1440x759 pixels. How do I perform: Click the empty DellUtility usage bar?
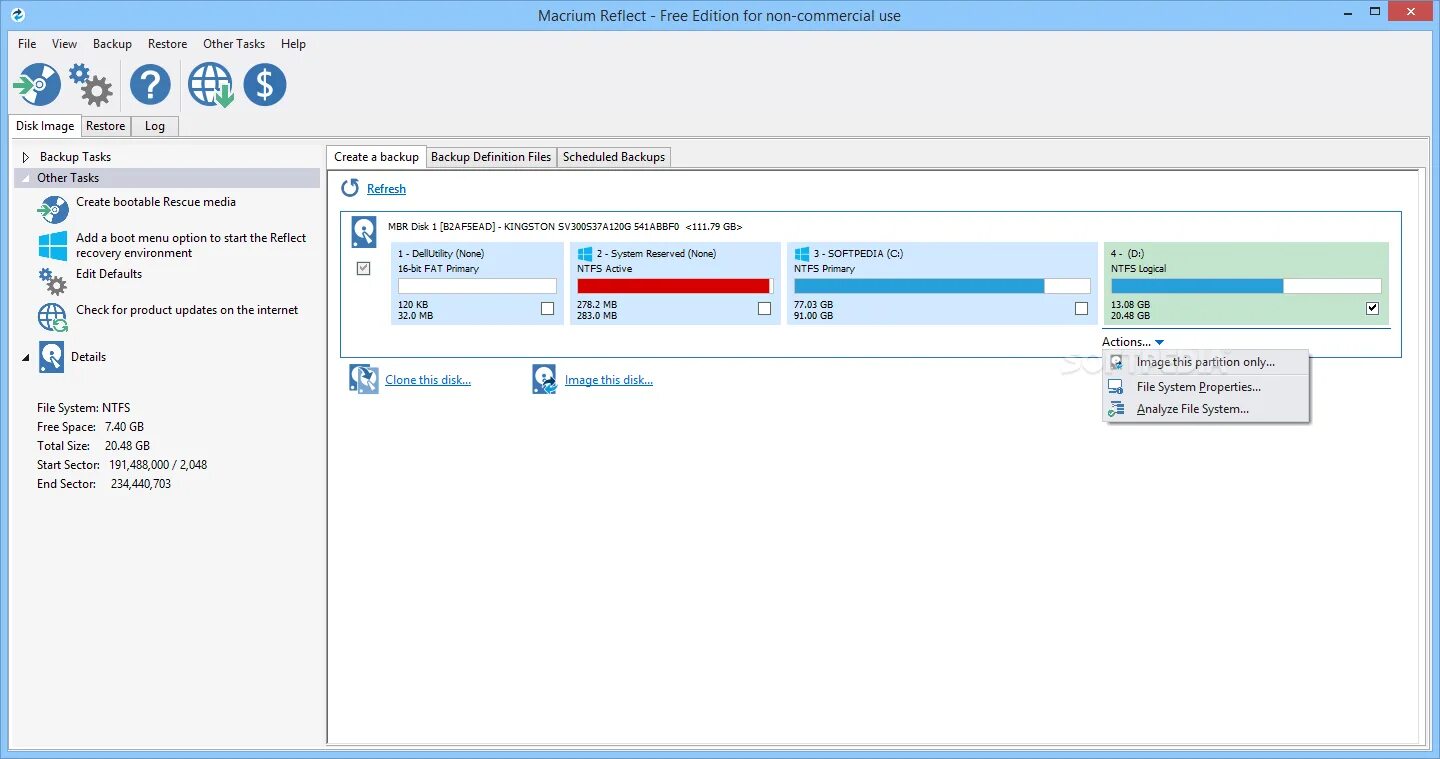click(x=477, y=286)
